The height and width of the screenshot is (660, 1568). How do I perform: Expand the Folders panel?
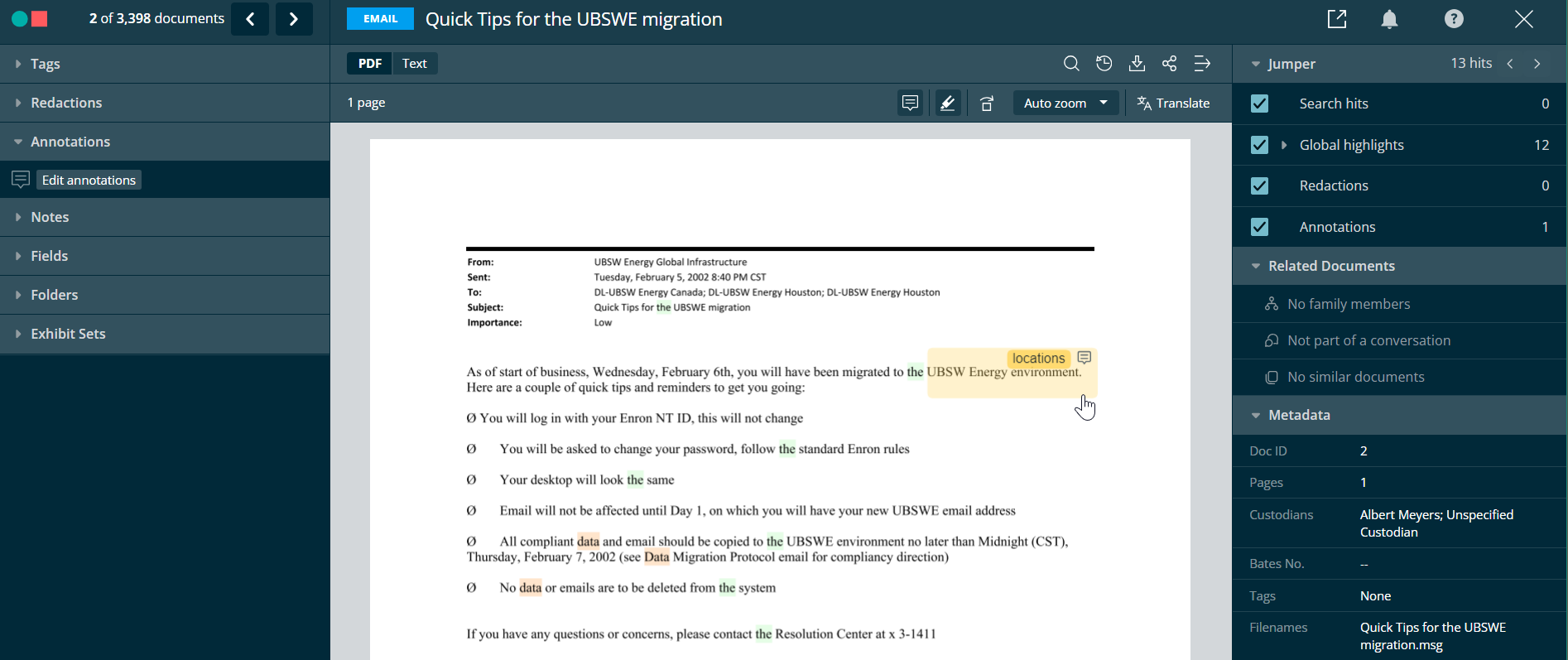(165, 295)
